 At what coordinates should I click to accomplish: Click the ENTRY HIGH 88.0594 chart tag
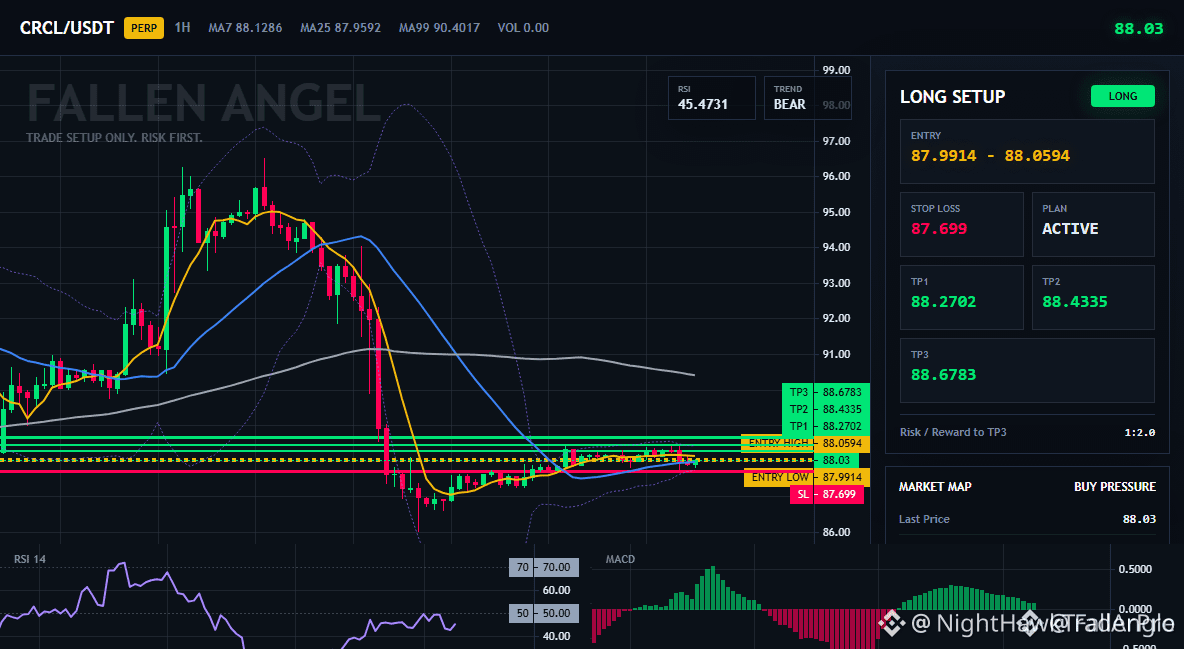pos(805,443)
